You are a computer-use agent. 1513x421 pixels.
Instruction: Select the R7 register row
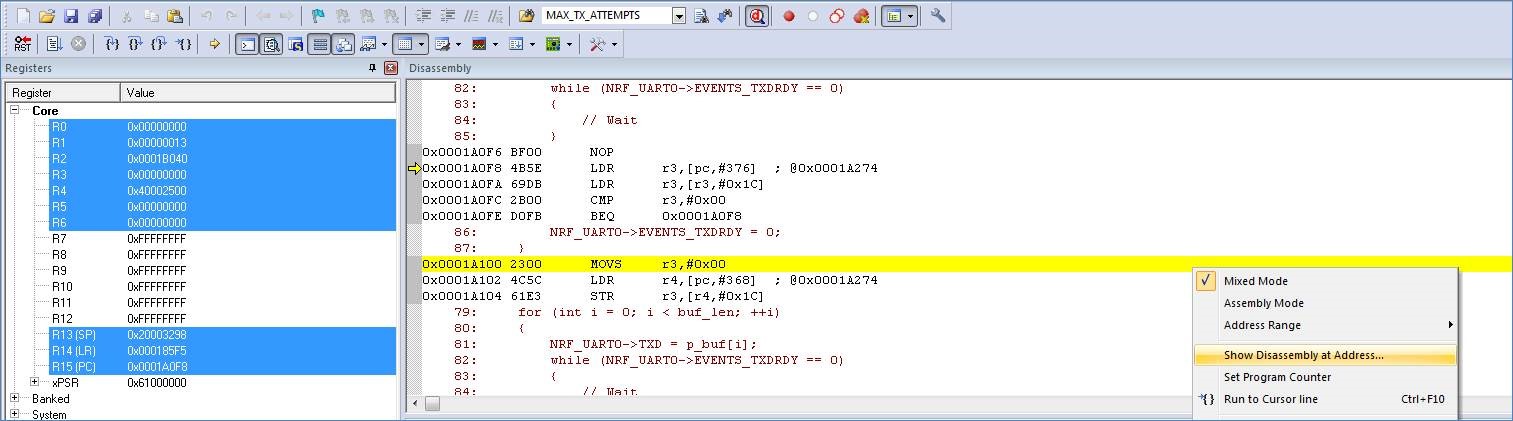[x=223, y=239]
